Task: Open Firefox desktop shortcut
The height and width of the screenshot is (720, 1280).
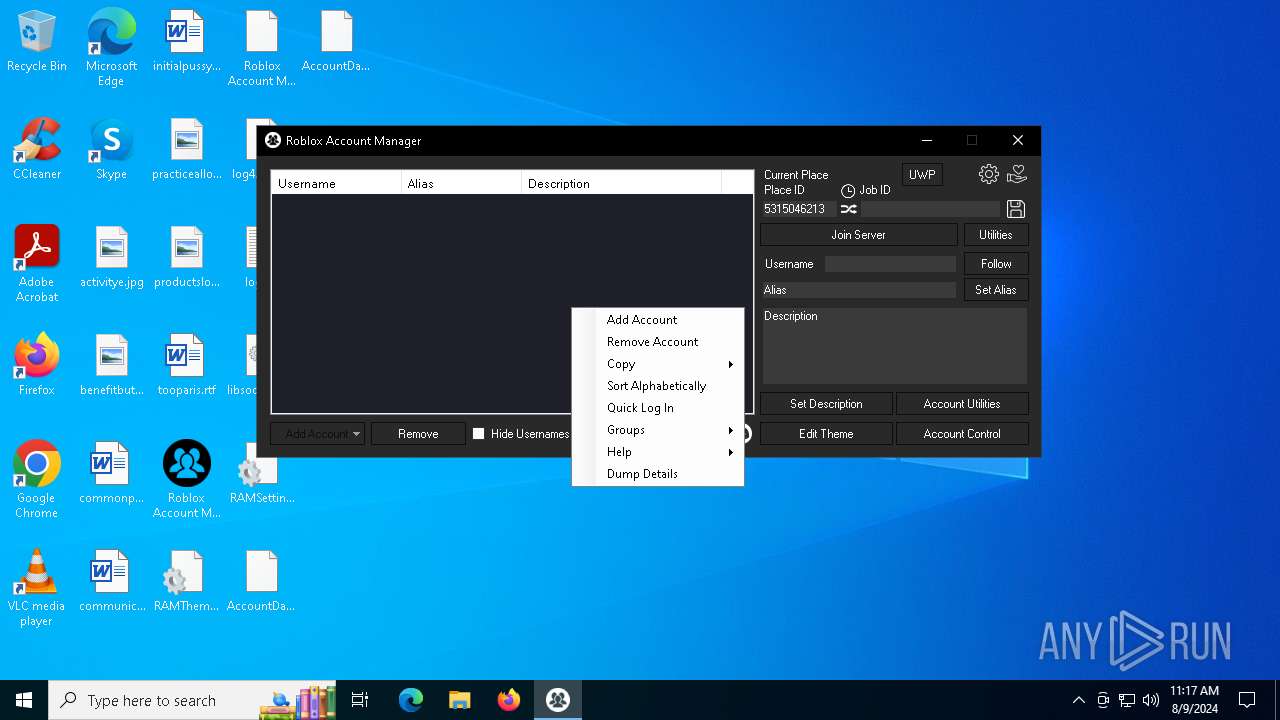Action: tap(37, 365)
